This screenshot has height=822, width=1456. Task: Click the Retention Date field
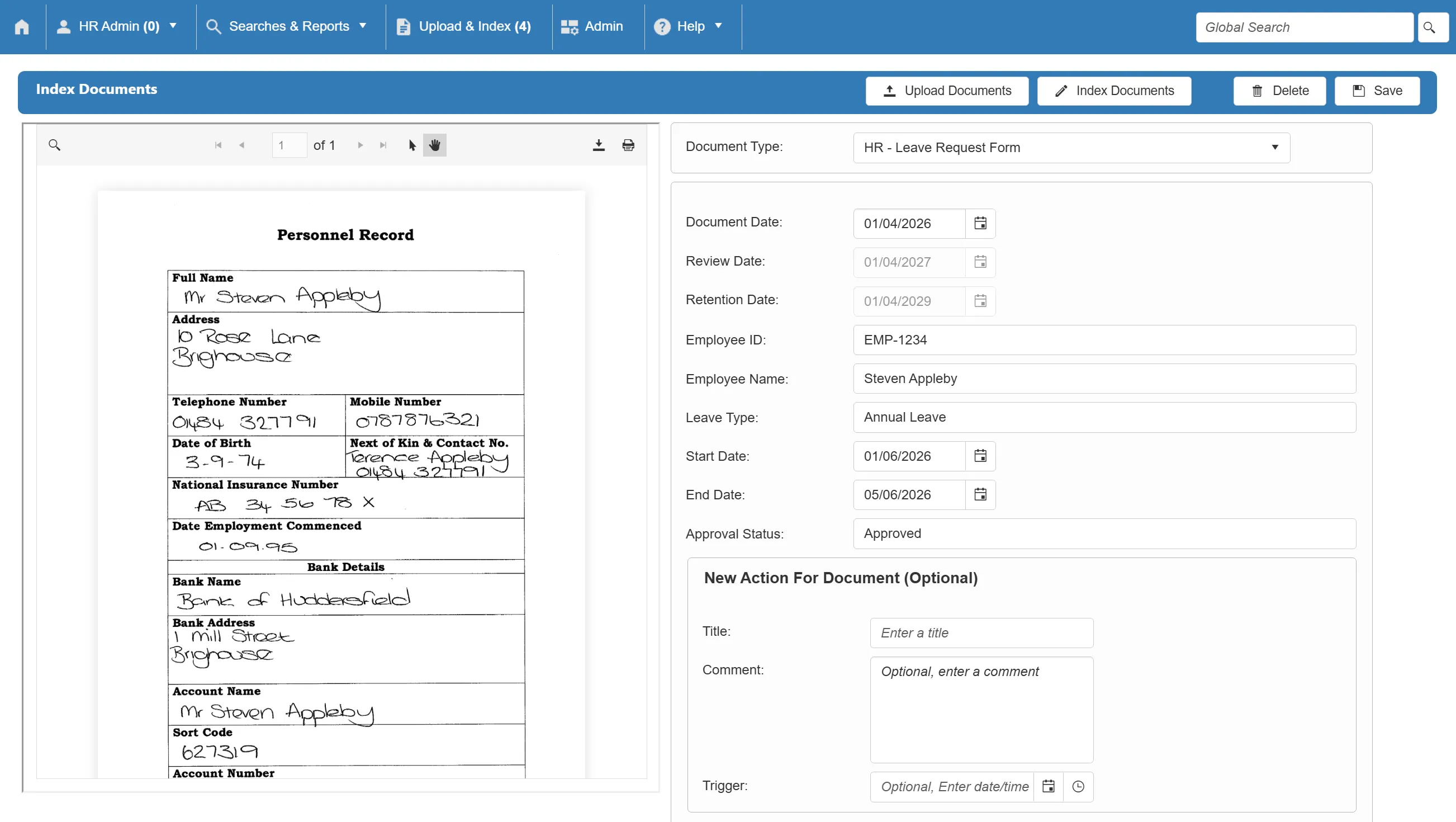(909, 301)
